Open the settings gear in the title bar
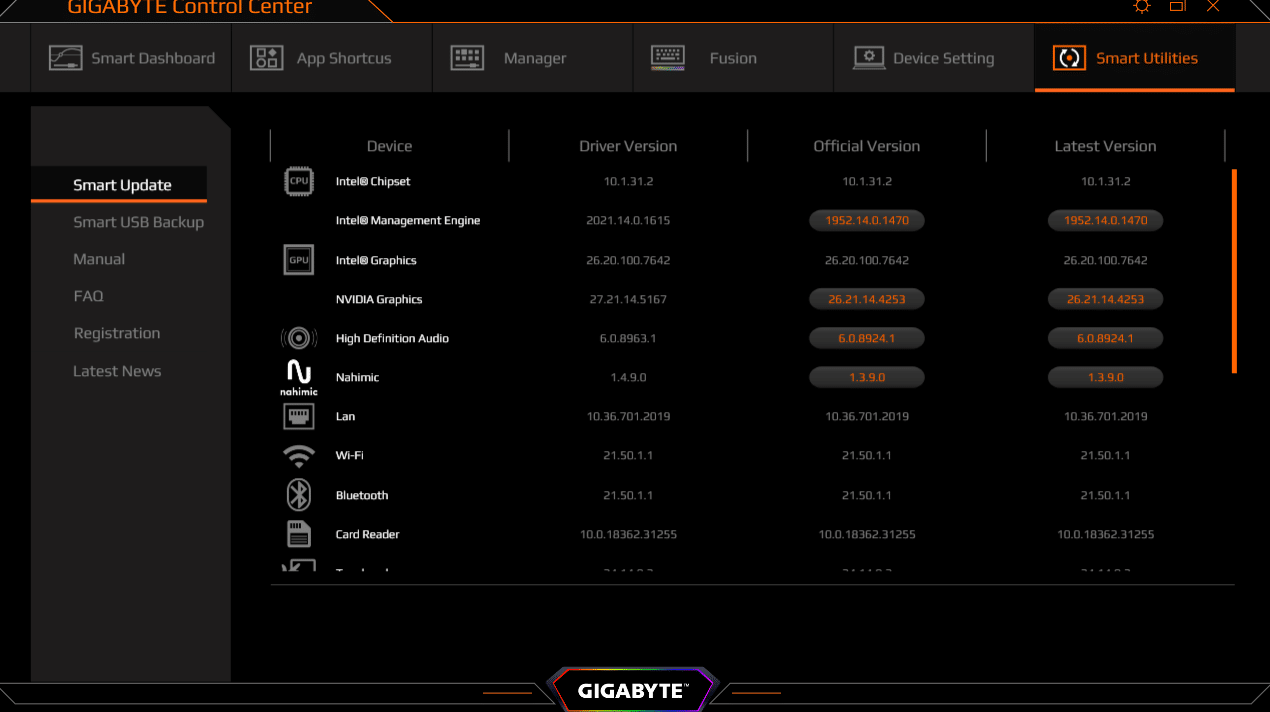This screenshot has width=1270, height=712. tap(1142, 6)
